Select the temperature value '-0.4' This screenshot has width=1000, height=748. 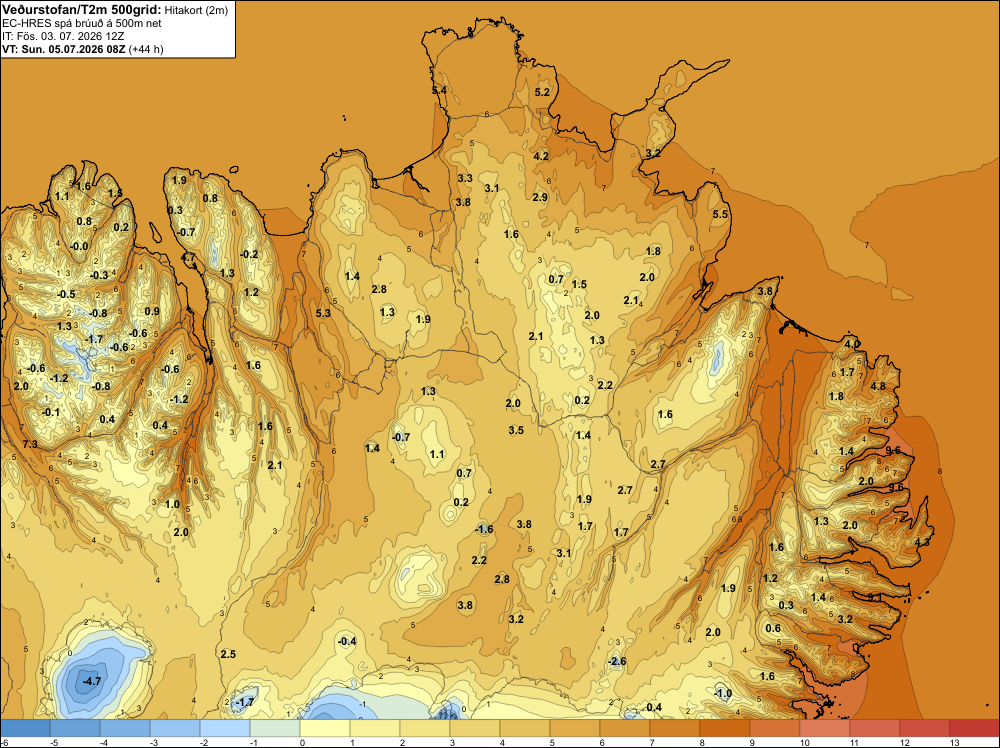347,641
